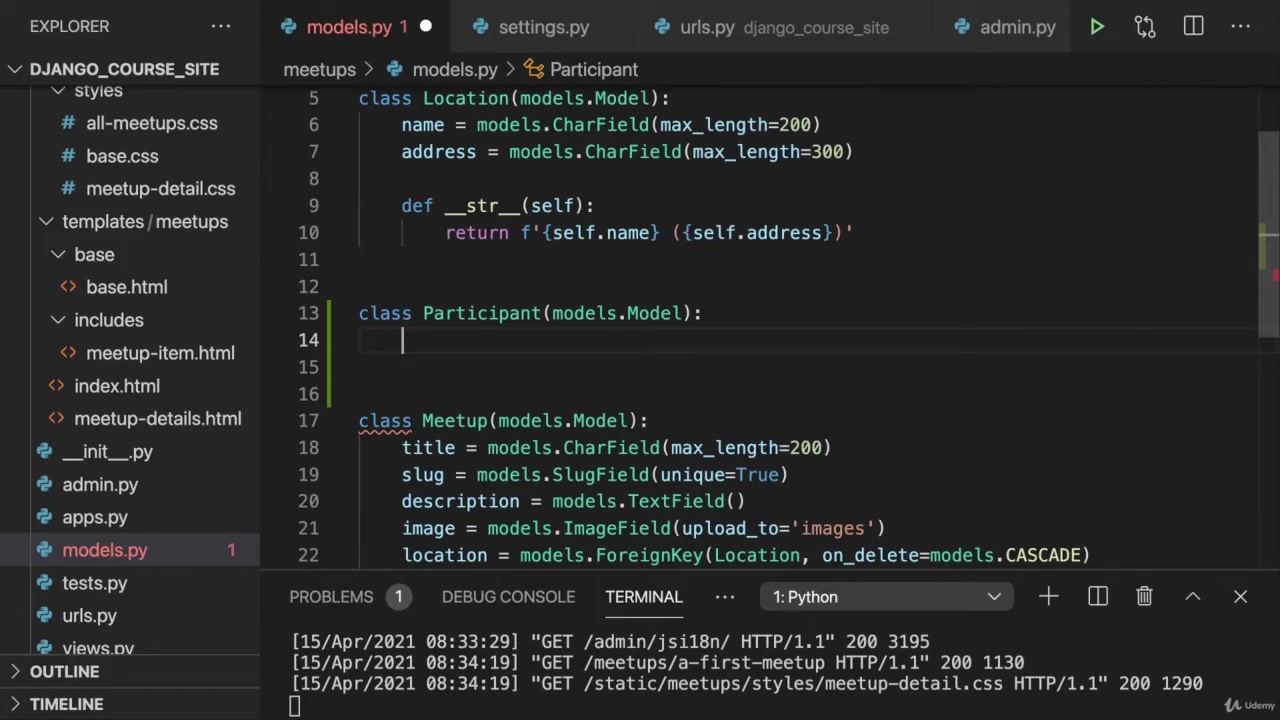This screenshot has width=1280, height=720.
Task: Open the terminal selector dropdown 1: Python
Action: tap(886, 597)
